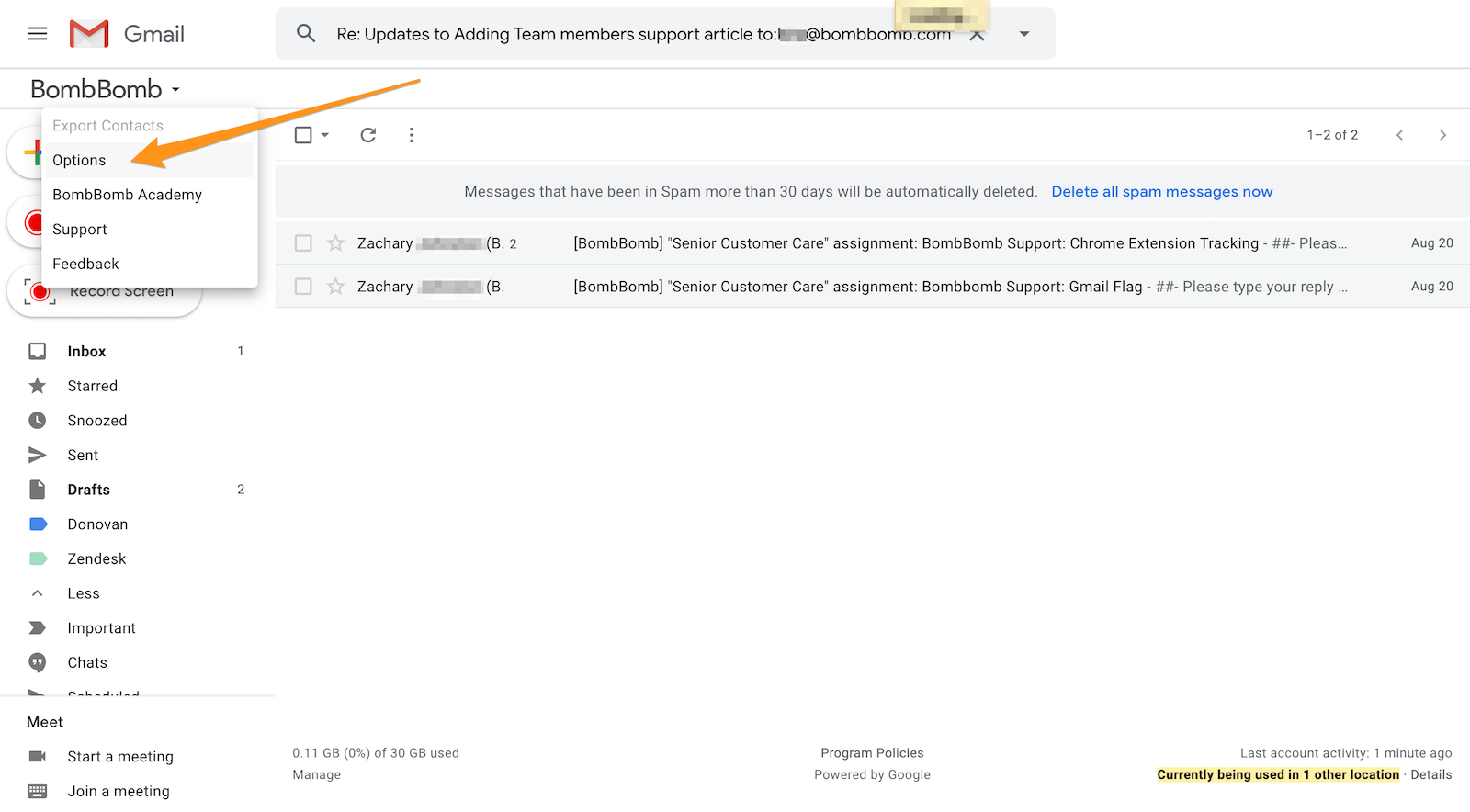This screenshot has width=1470, height=812.
Task: Click Join a meeting
Action: click(119, 792)
